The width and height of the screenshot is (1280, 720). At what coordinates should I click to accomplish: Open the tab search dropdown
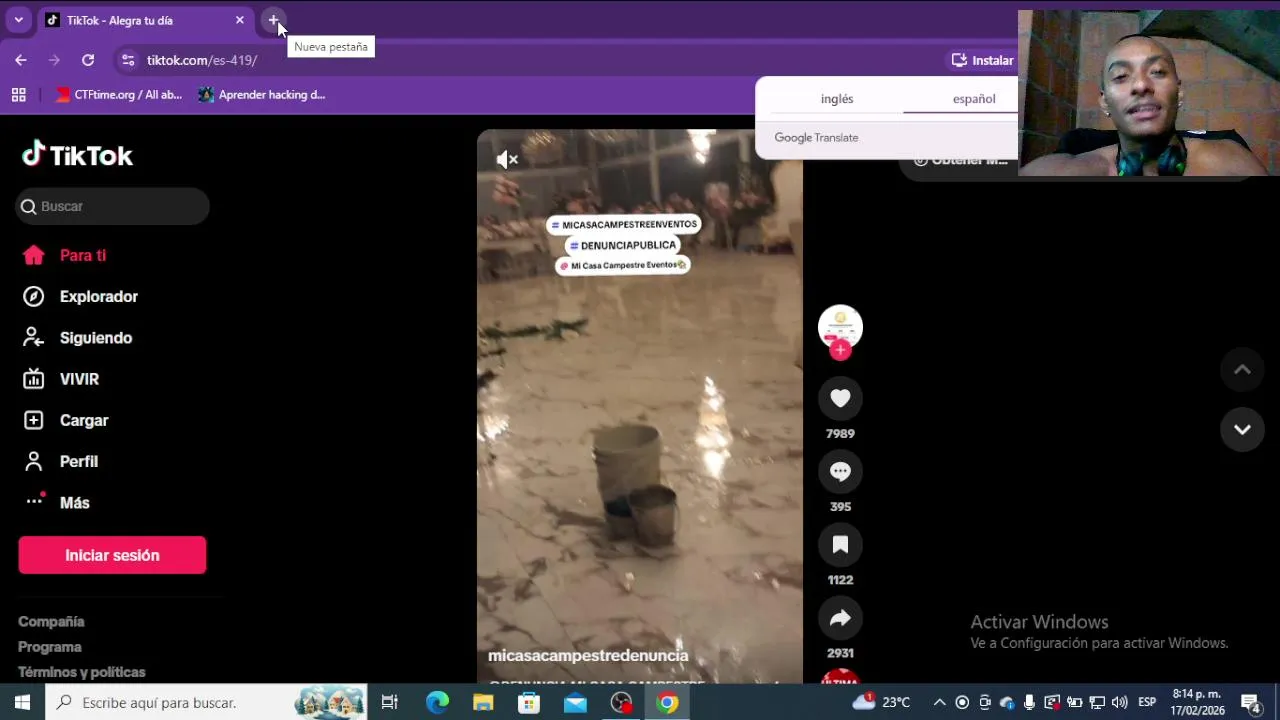(x=18, y=20)
